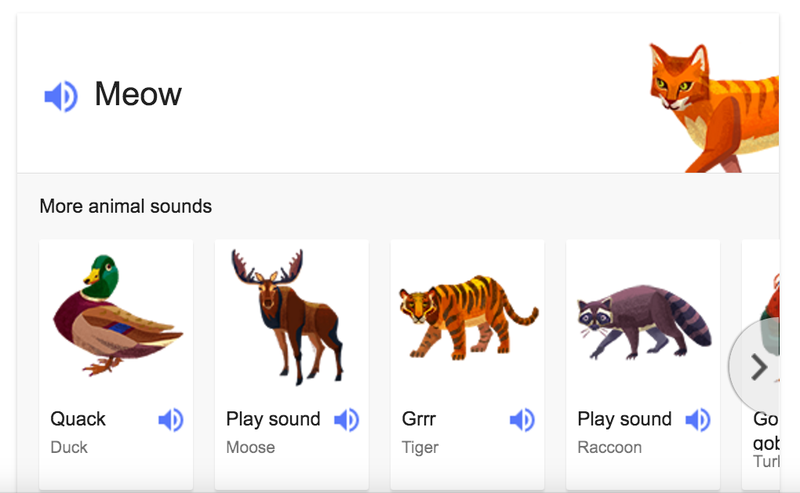Click the Raccoon 'Play sound' text
The height and width of the screenshot is (493, 800).
[x=624, y=419]
